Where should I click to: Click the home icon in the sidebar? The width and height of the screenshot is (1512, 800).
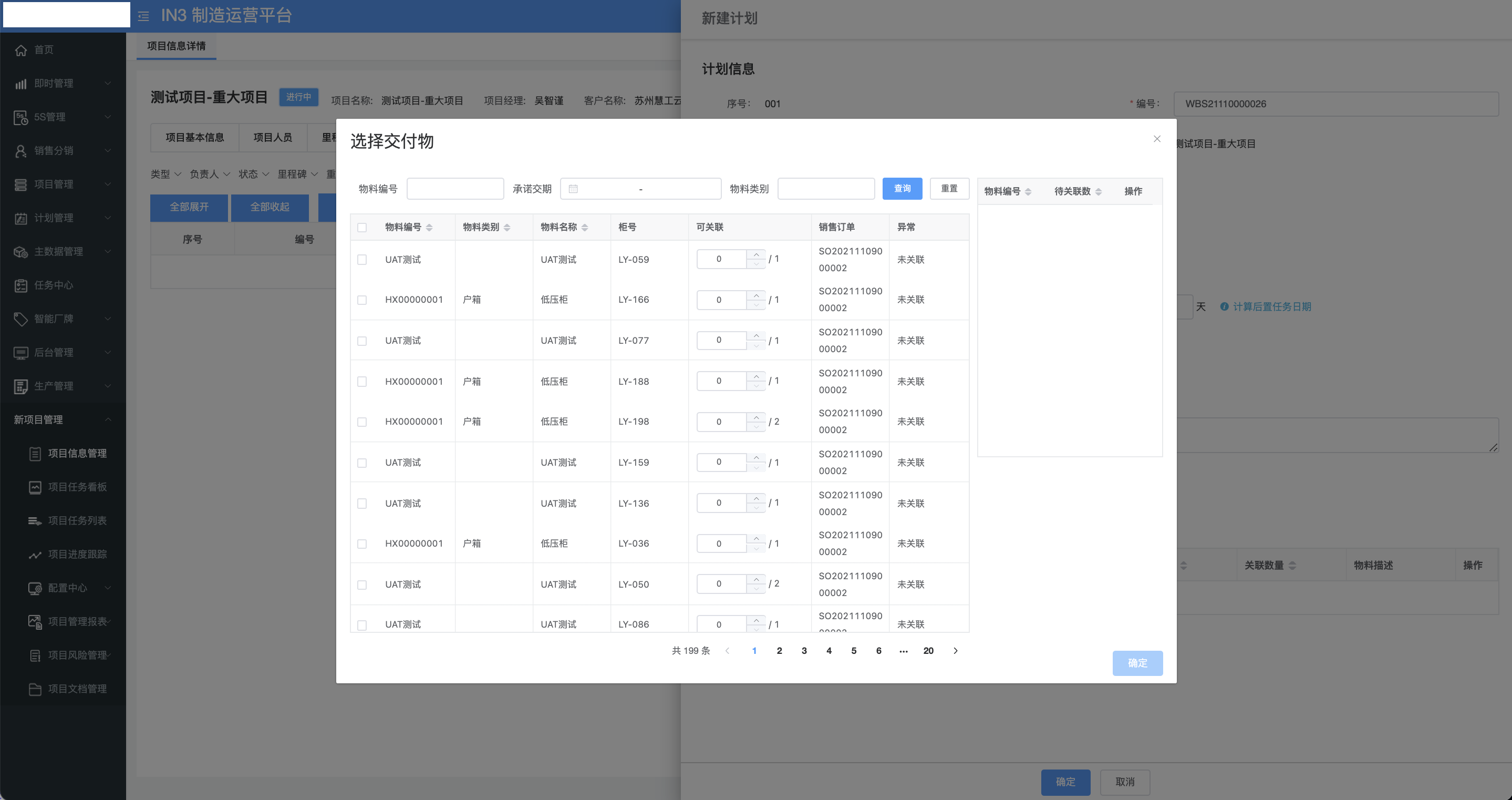click(20, 50)
